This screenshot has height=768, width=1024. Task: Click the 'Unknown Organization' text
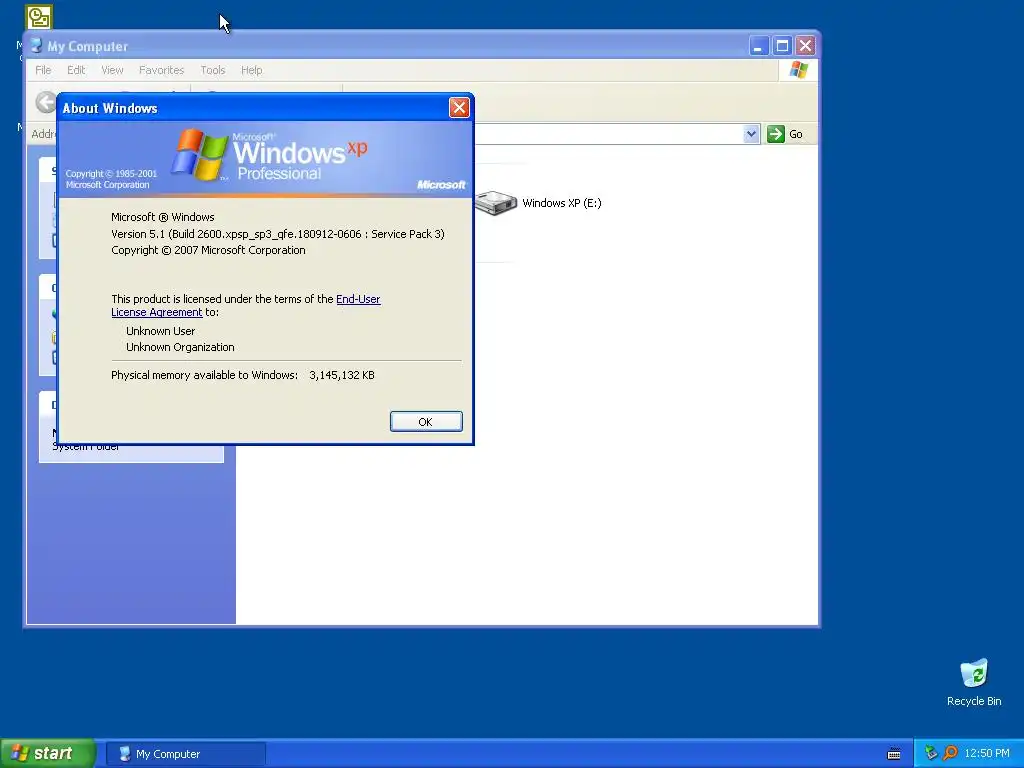coord(180,347)
